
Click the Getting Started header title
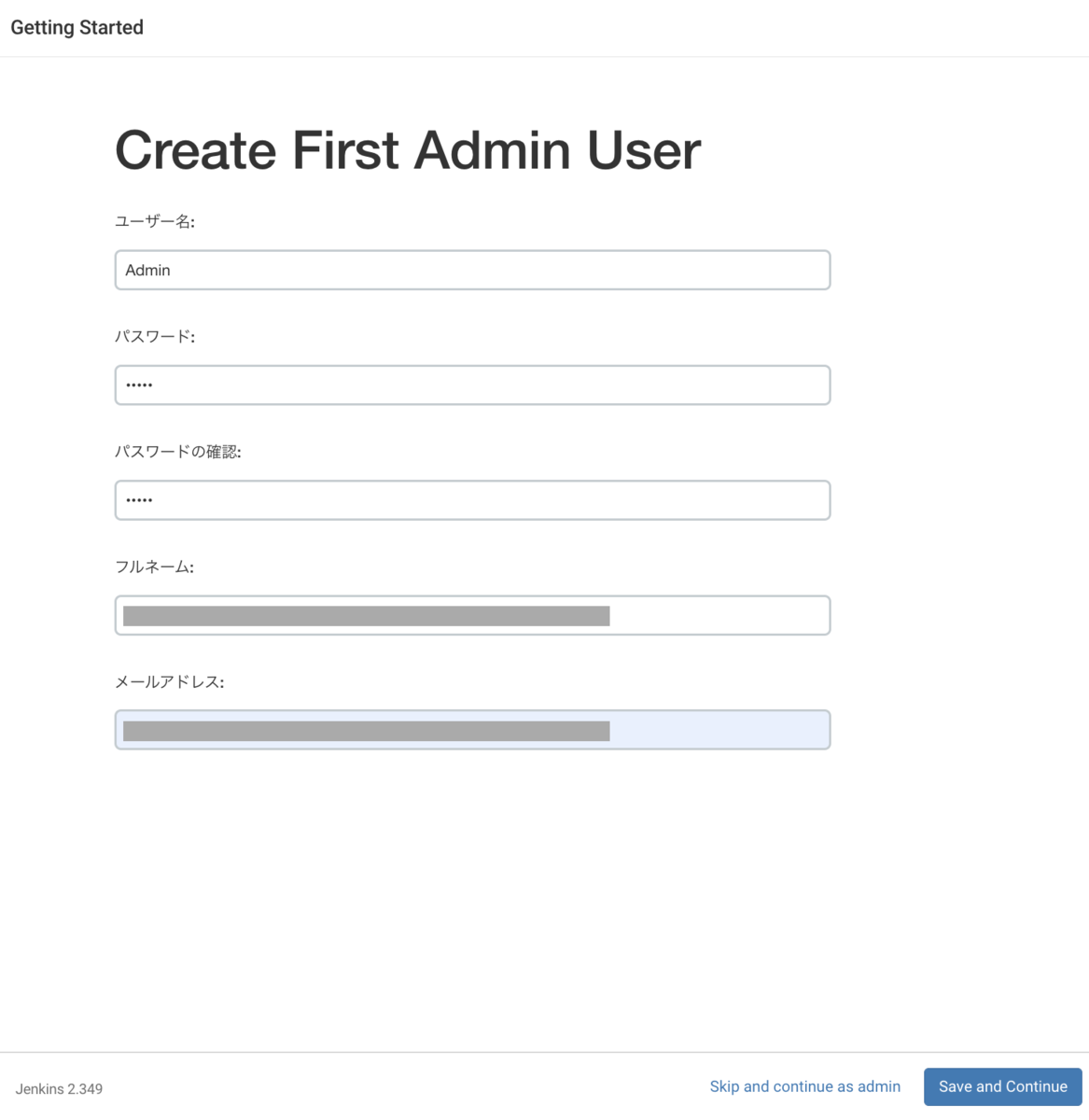(77, 28)
